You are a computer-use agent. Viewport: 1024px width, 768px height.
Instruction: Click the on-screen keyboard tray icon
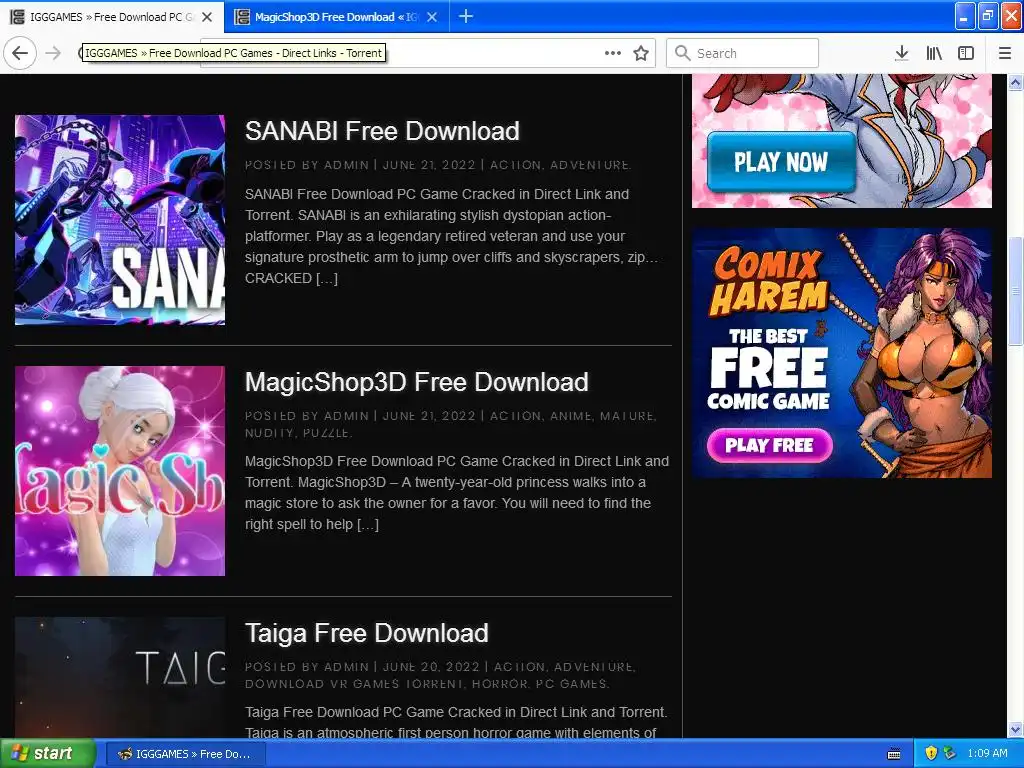tap(894, 754)
